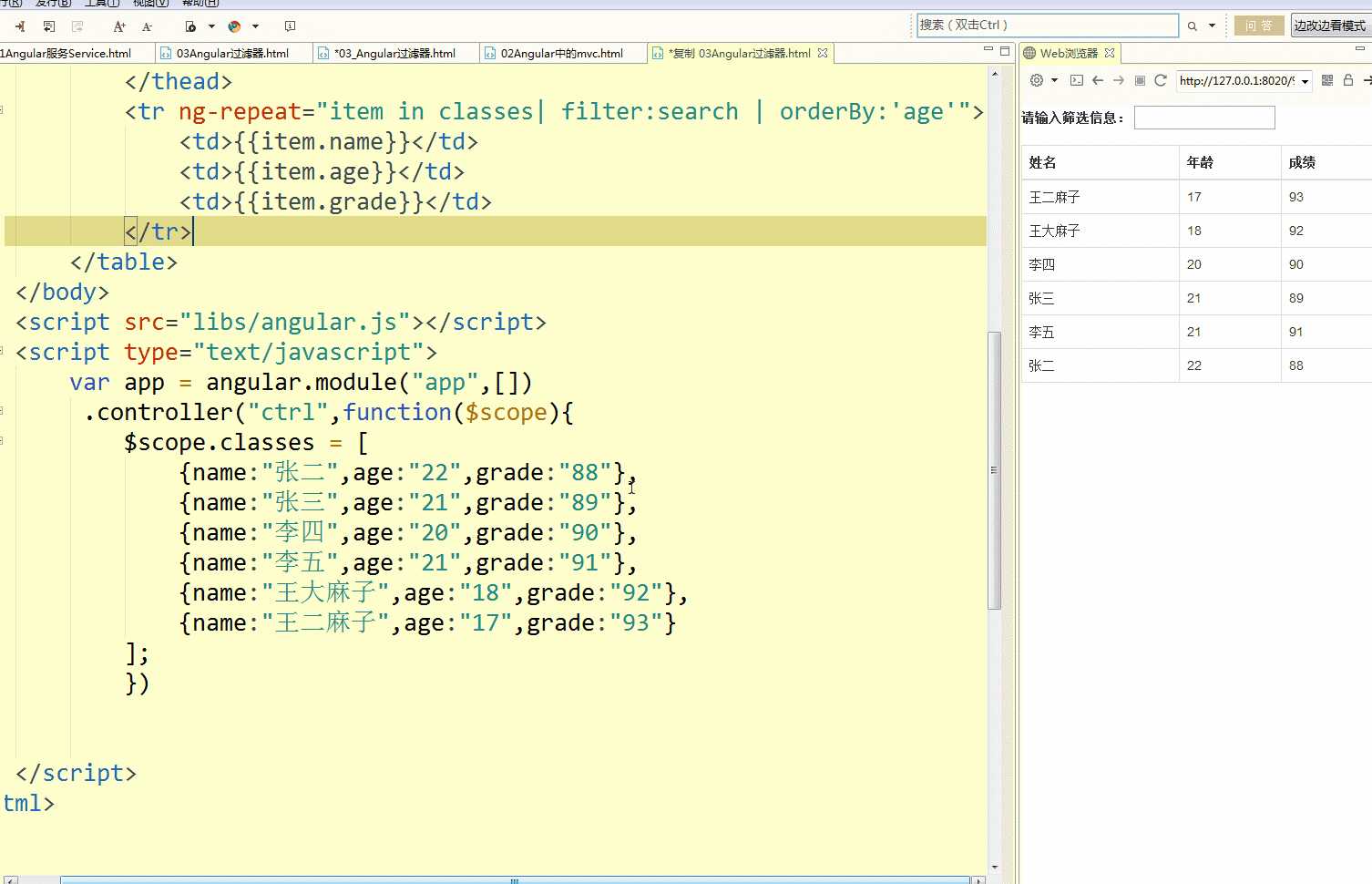The image size is (1372, 884).
Task: Click the run file toolbar icon
Action: (x=190, y=26)
